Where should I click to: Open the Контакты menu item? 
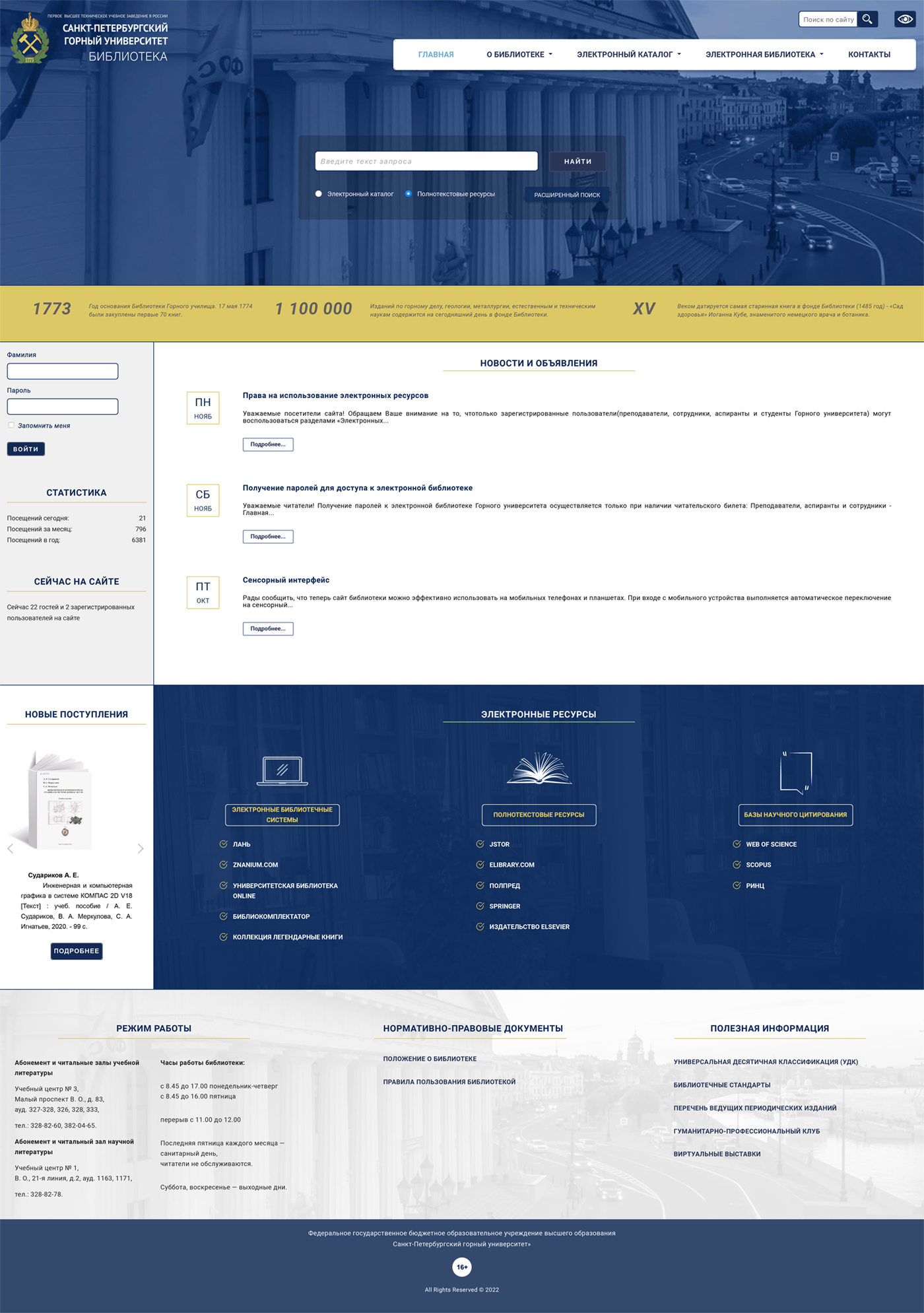[869, 55]
